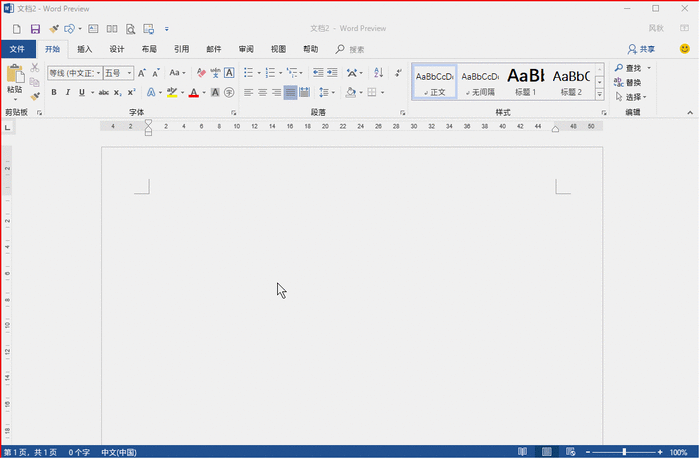Switch to web layout view in status bar

click(x=570, y=452)
